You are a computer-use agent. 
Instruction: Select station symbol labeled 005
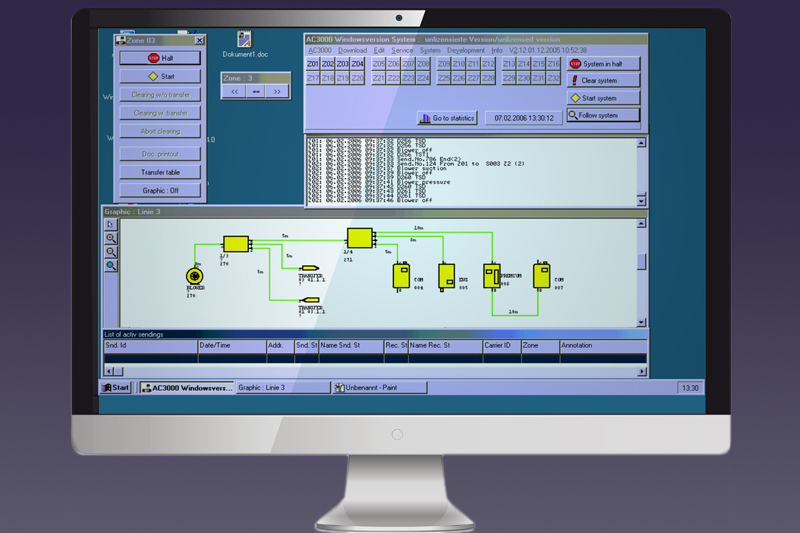pos(446,276)
